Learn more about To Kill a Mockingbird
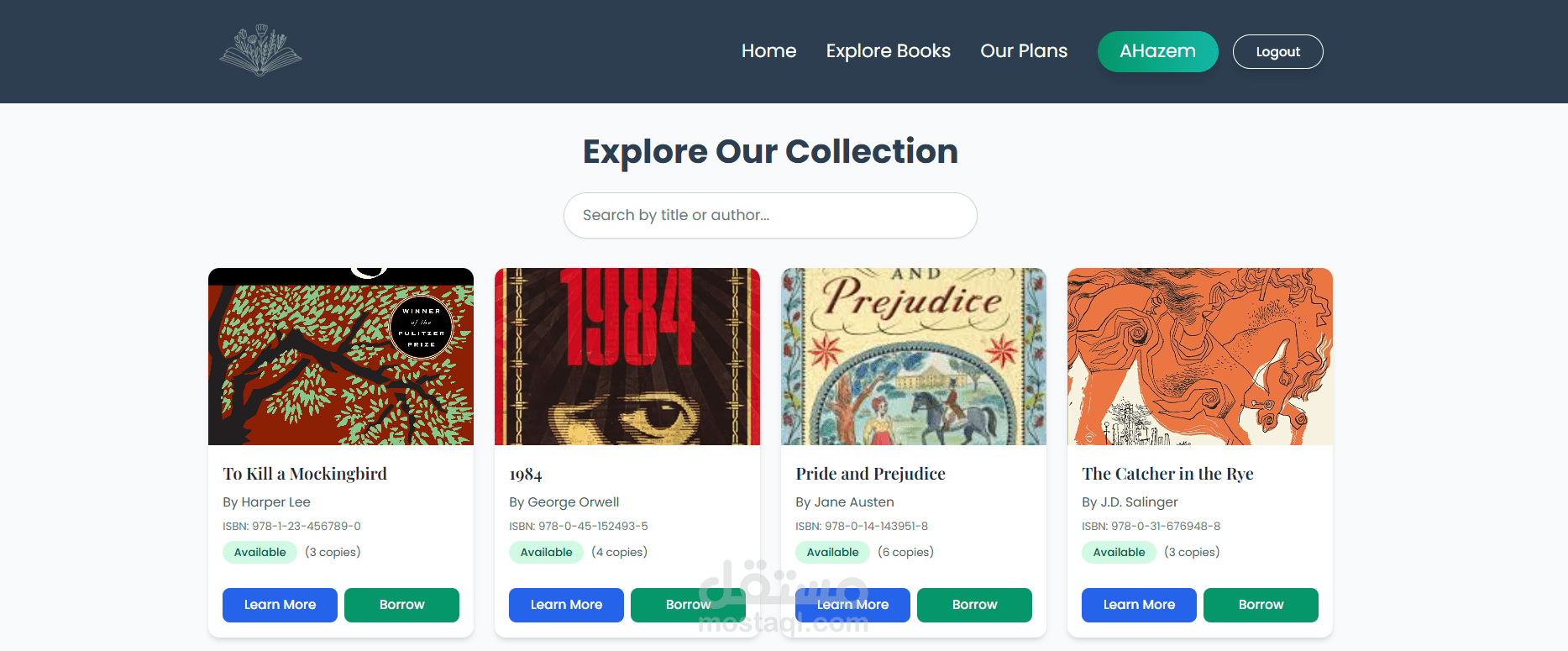 (280, 605)
